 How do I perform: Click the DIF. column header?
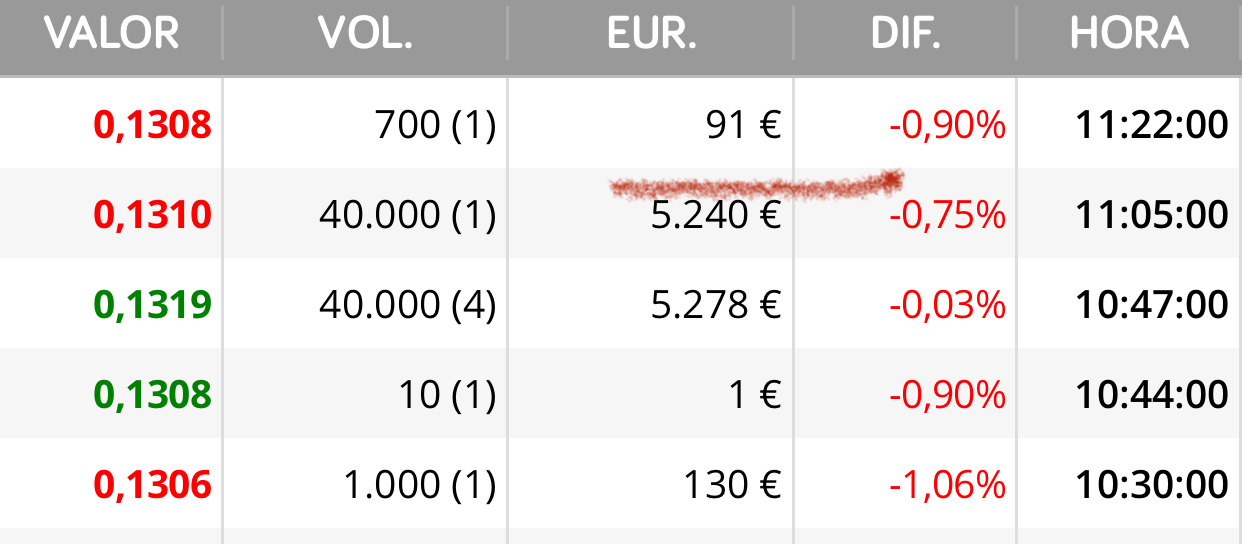coord(906,34)
